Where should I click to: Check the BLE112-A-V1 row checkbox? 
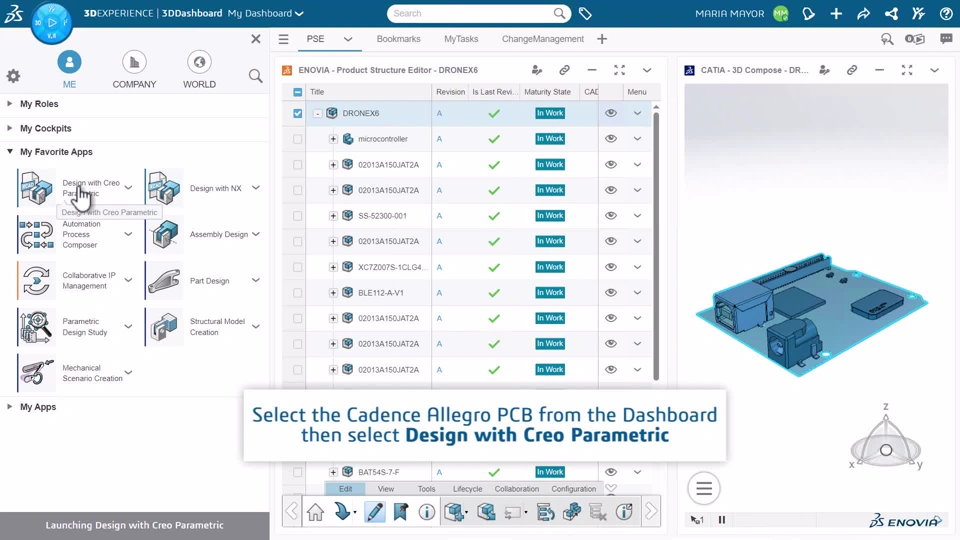coord(298,293)
